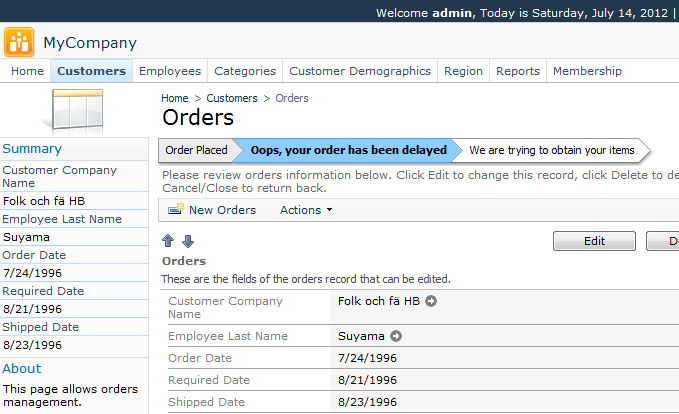The image size is (679, 414).
Task: Open the Actions dropdown menu
Action: tap(306, 210)
